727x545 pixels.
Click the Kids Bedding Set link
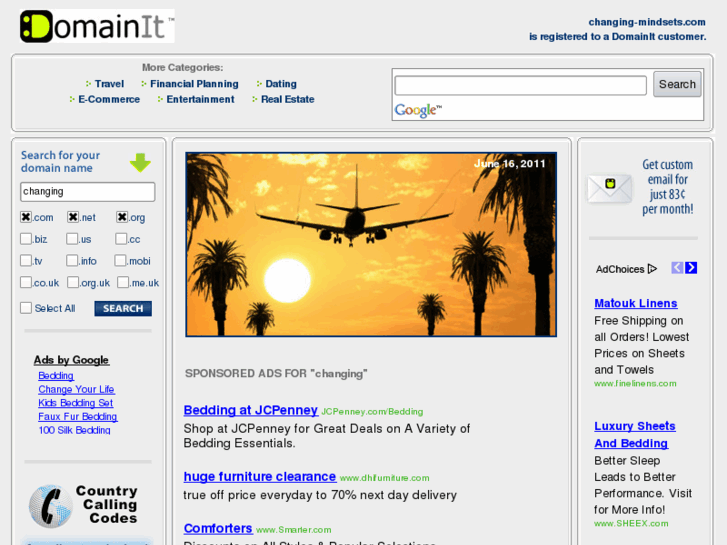[76, 403]
